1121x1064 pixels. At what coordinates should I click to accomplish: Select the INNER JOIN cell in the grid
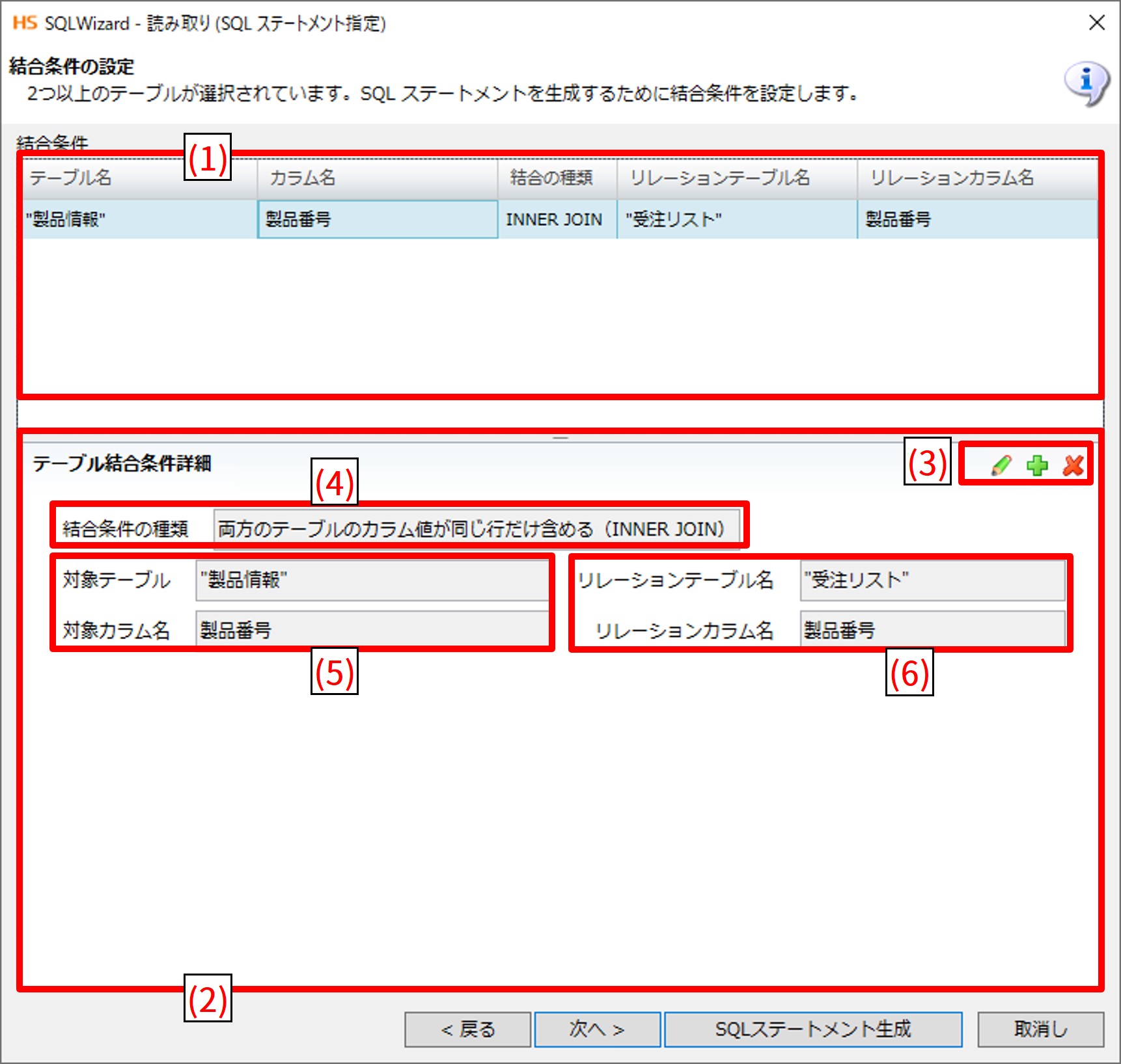(x=555, y=219)
